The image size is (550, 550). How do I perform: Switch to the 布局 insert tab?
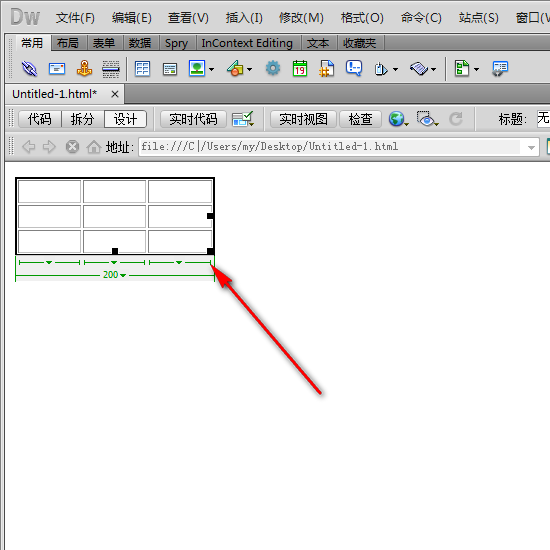(68, 43)
